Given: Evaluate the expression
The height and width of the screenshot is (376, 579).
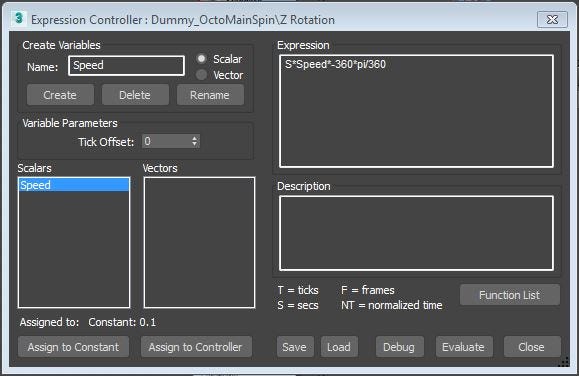Looking at the screenshot, I should tap(464, 347).
